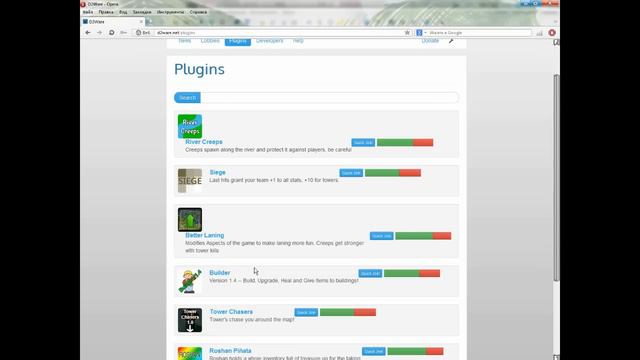Click the browser forward arrow
The width and height of the screenshot is (640, 360).
99,33
